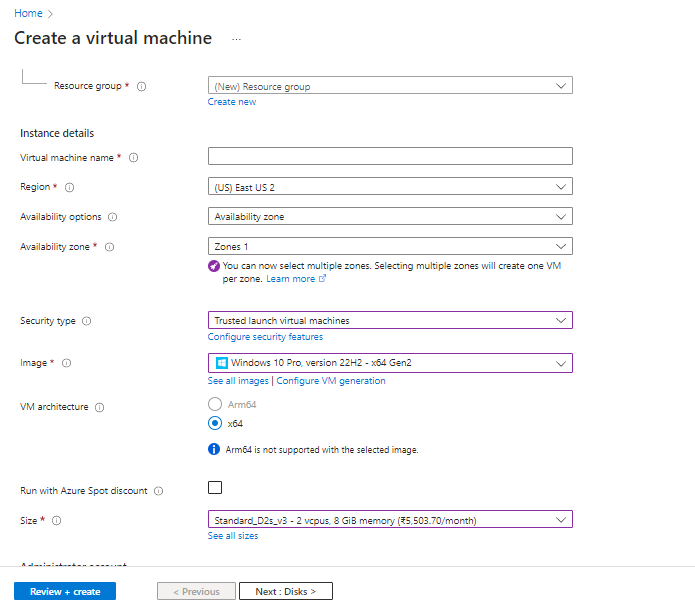
Task: Expand the Zones 1 dropdown
Action: [x=390, y=247]
